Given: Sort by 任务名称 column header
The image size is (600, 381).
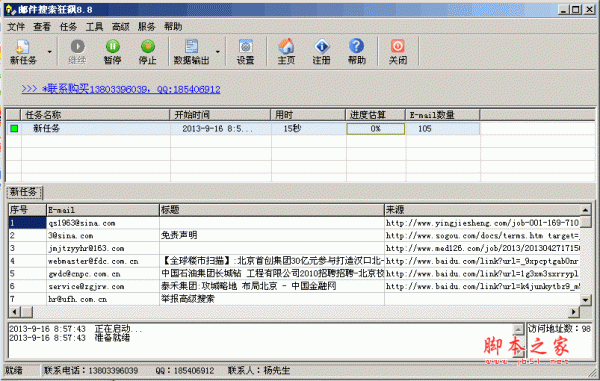Looking at the screenshot, I should pyautogui.click(x=95, y=115).
